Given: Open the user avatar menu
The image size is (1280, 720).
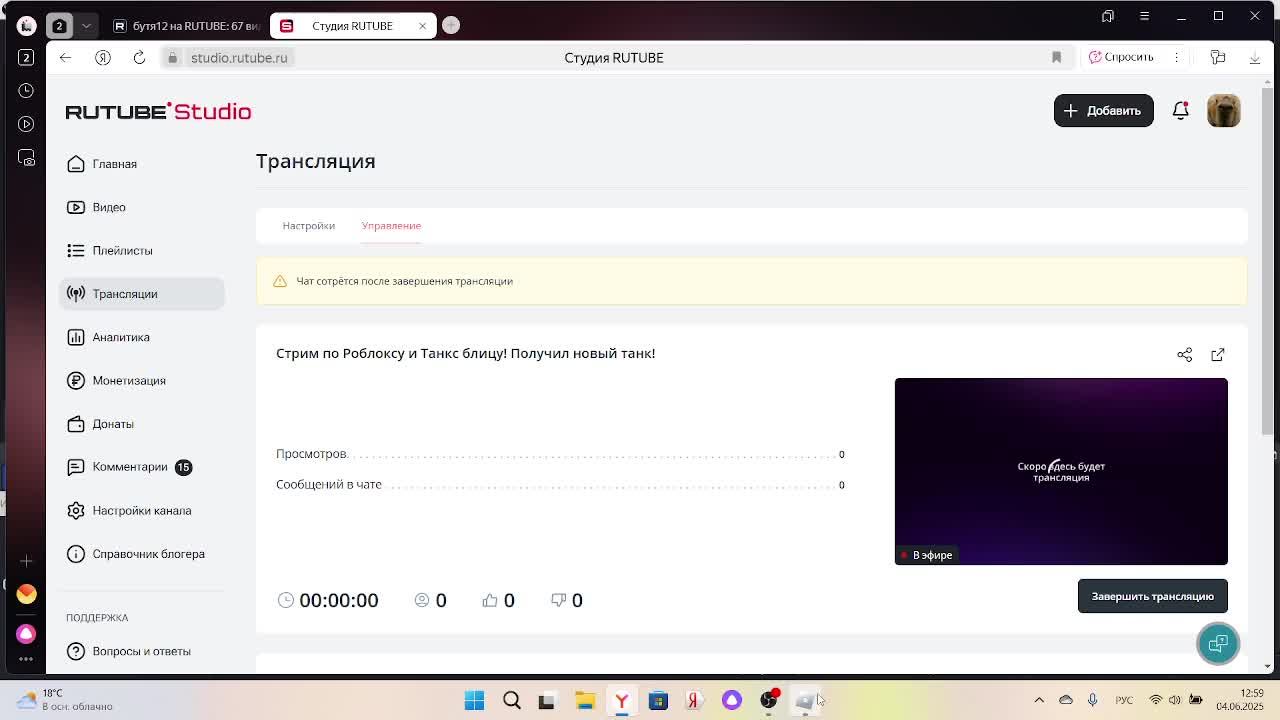Looking at the screenshot, I should [x=1224, y=111].
